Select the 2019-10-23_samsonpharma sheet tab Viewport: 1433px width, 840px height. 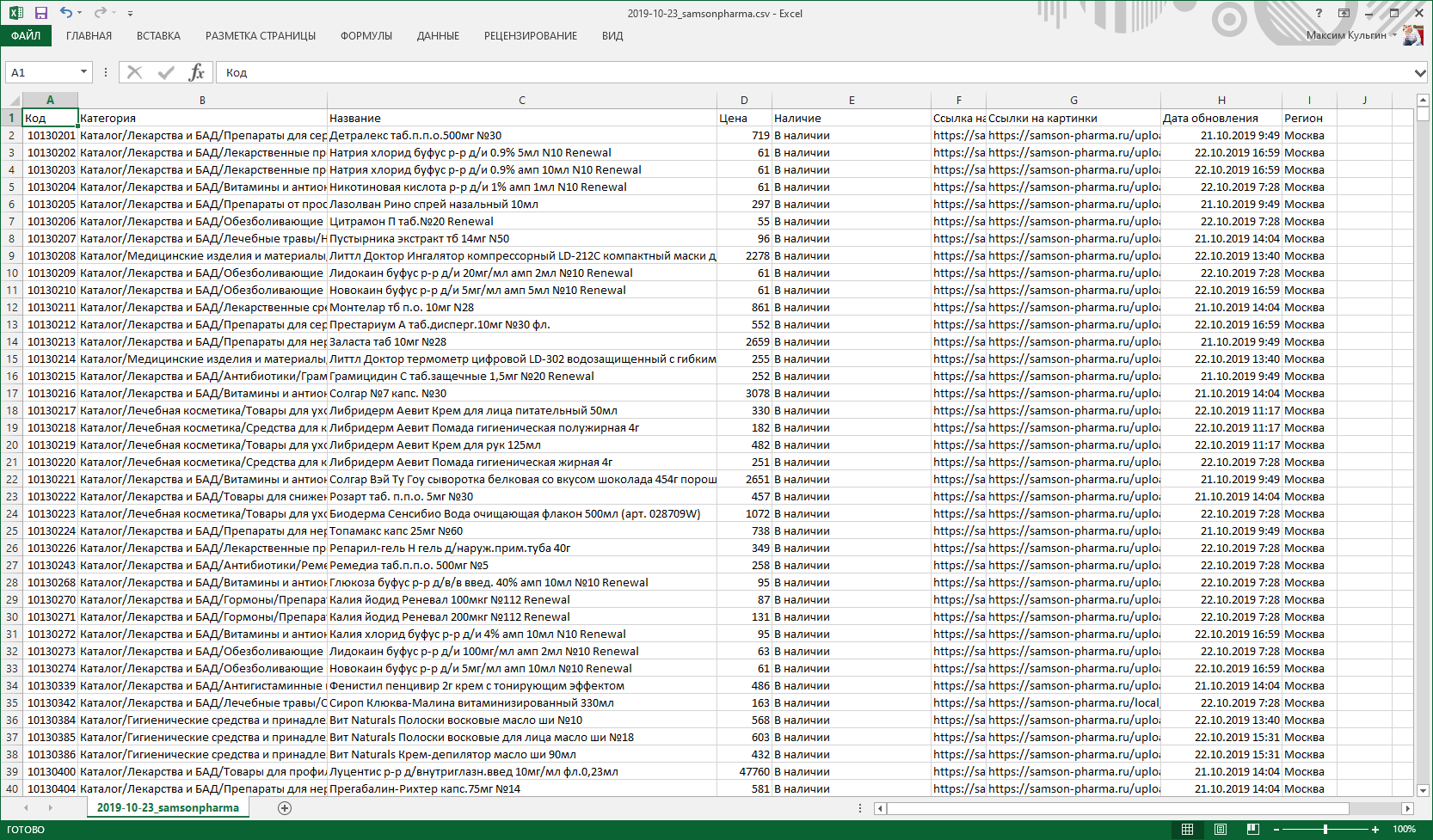168,807
